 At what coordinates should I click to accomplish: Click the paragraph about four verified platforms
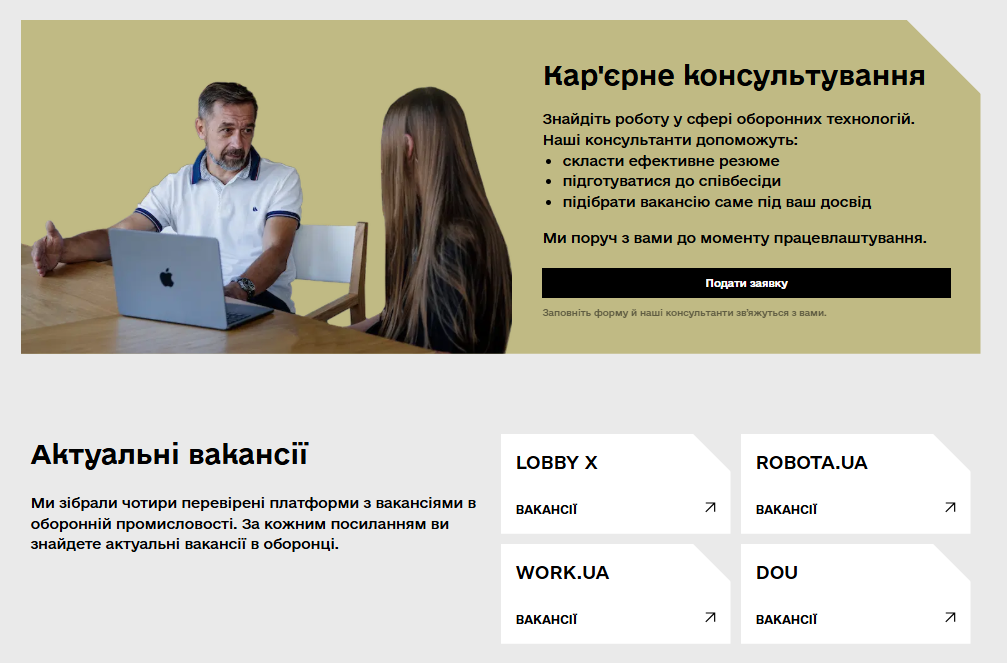[x=254, y=524]
